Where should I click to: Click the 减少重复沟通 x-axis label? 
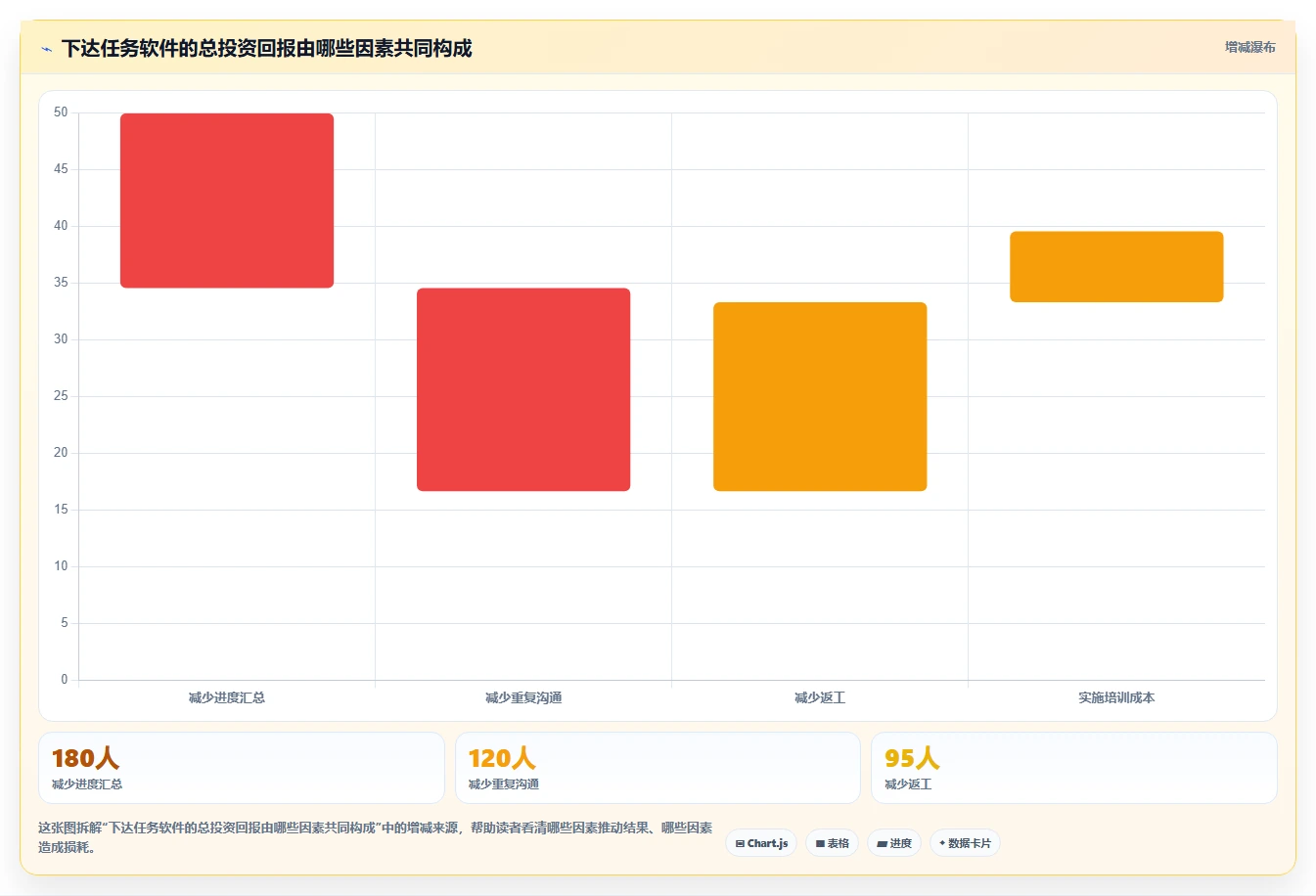click(523, 697)
